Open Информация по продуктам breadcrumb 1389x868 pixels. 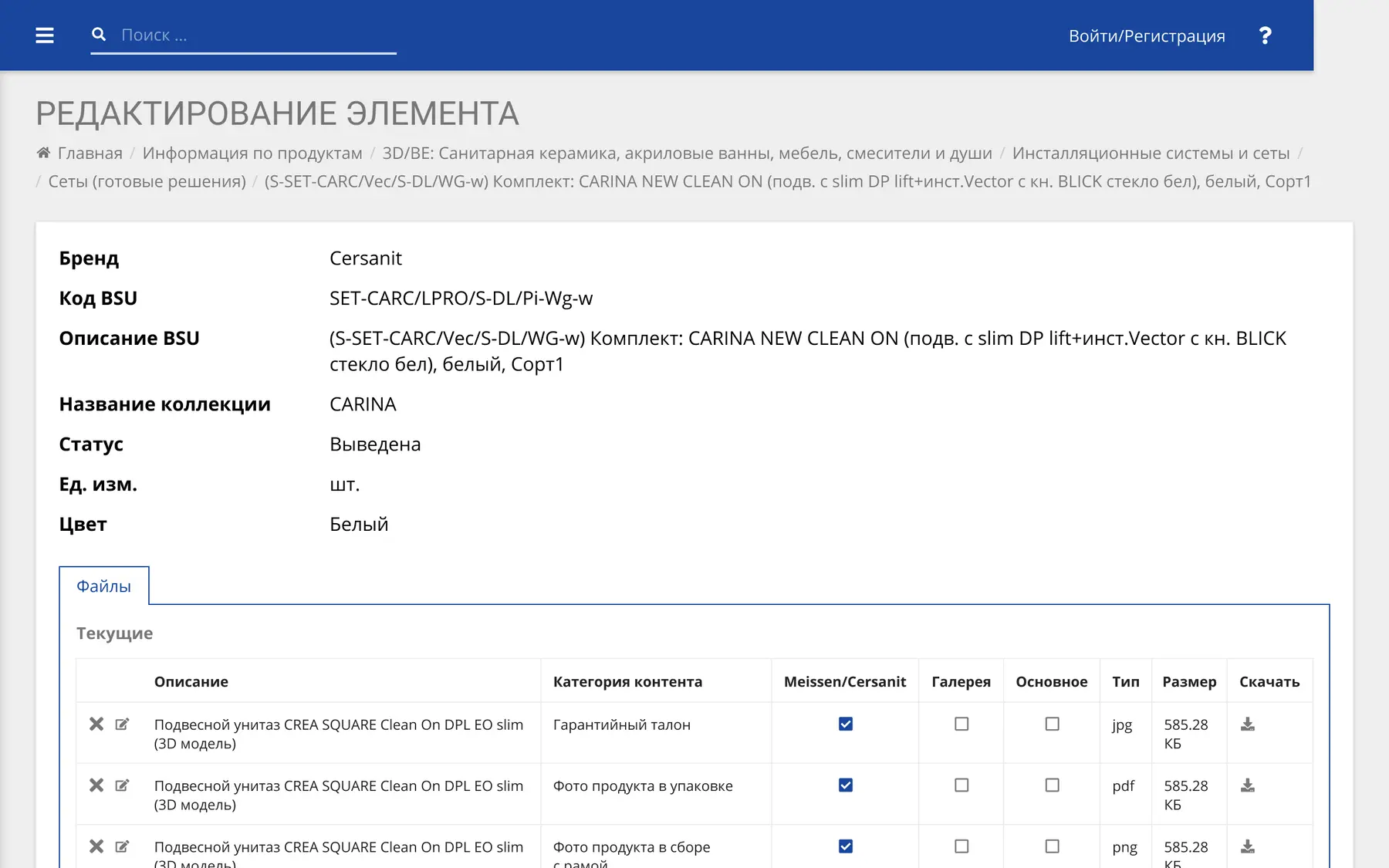point(252,153)
